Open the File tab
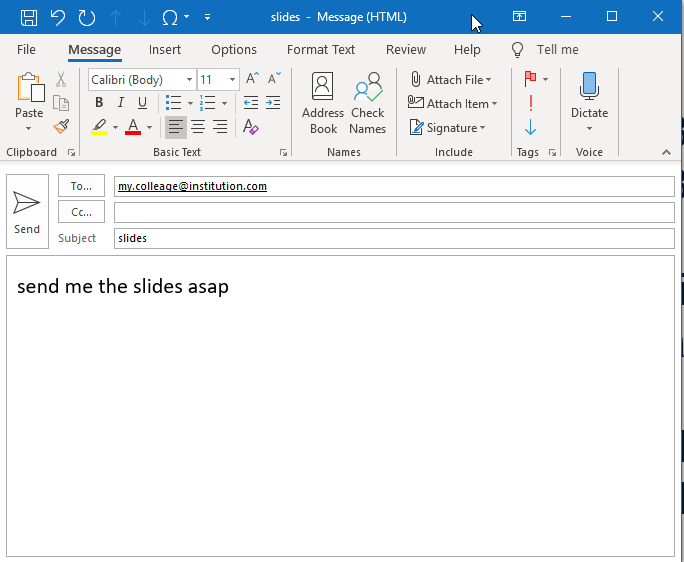This screenshot has height=562, width=684. click(x=26, y=50)
